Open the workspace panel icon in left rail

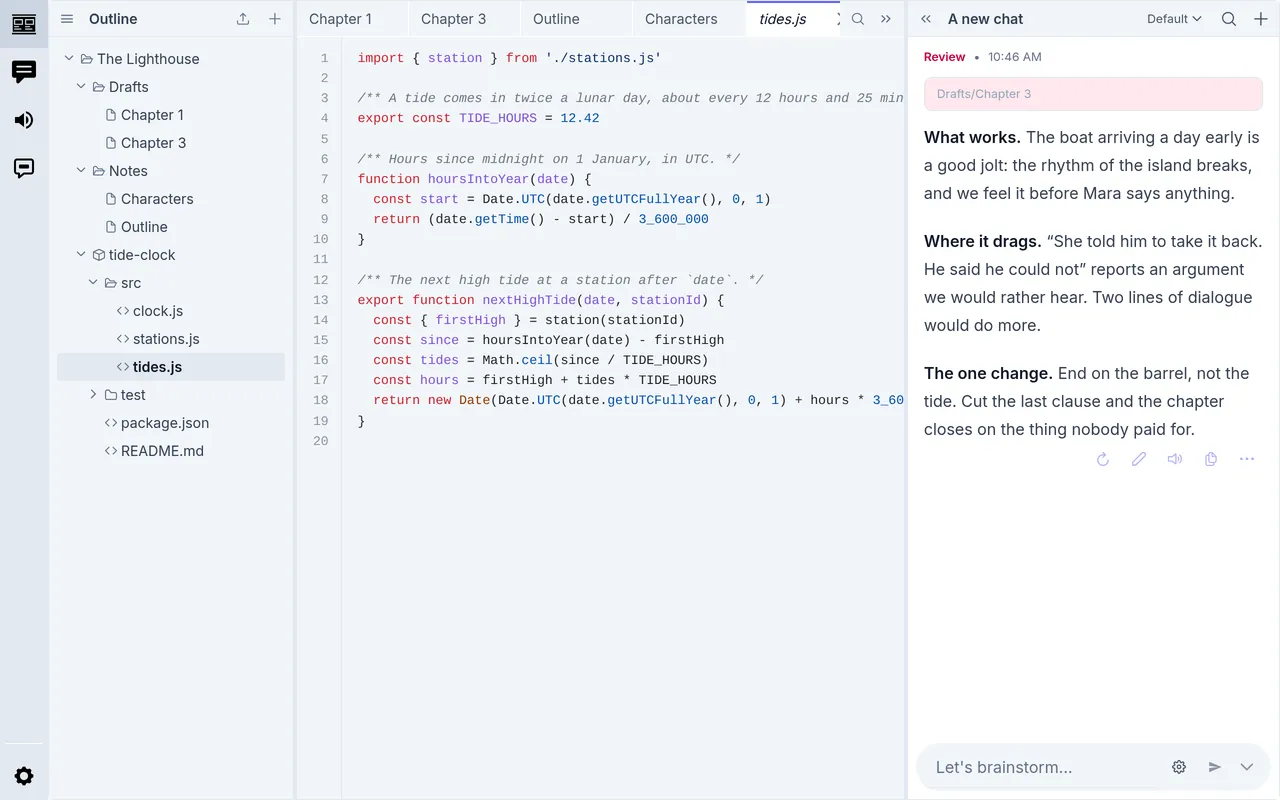(x=24, y=24)
